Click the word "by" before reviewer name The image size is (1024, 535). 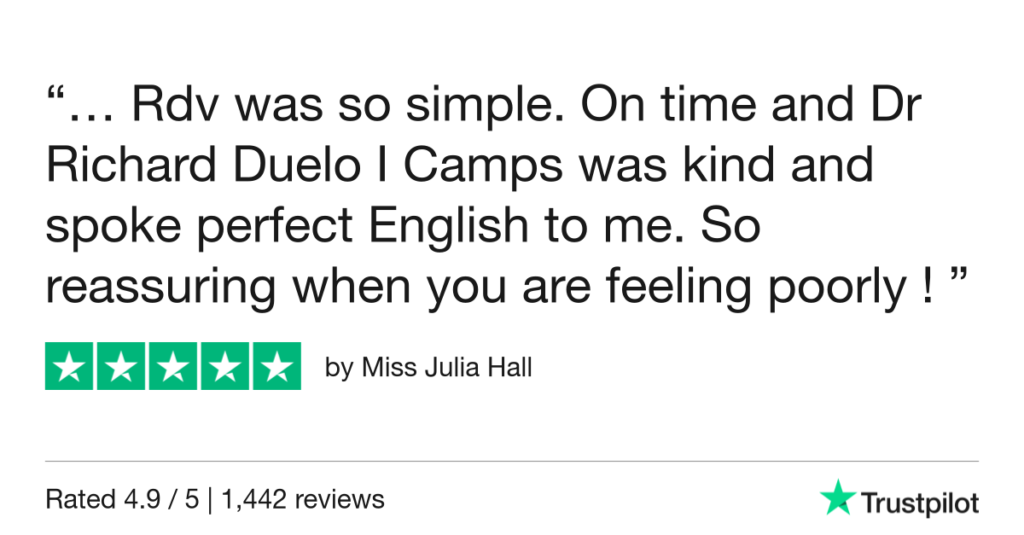click(339, 368)
